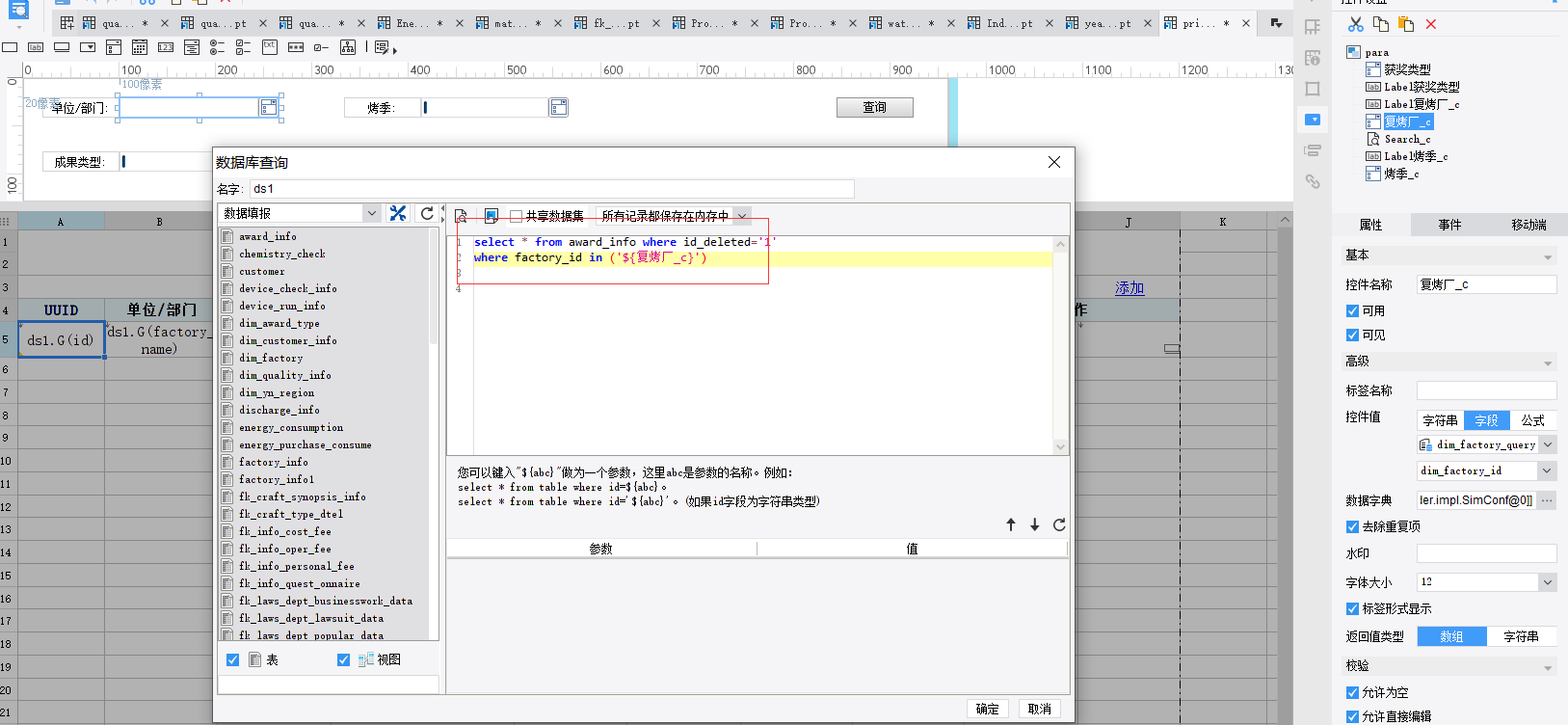This screenshot has height=725, width=1568.
Task: Click the red delete X icon
Action: [x=1431, y=24]
